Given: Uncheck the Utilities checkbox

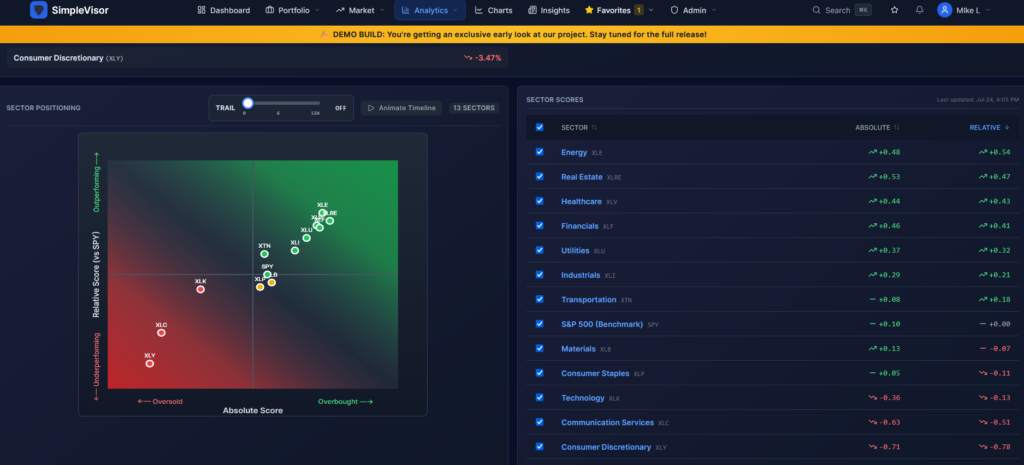Looking at the screenshot, I should 539,250.
